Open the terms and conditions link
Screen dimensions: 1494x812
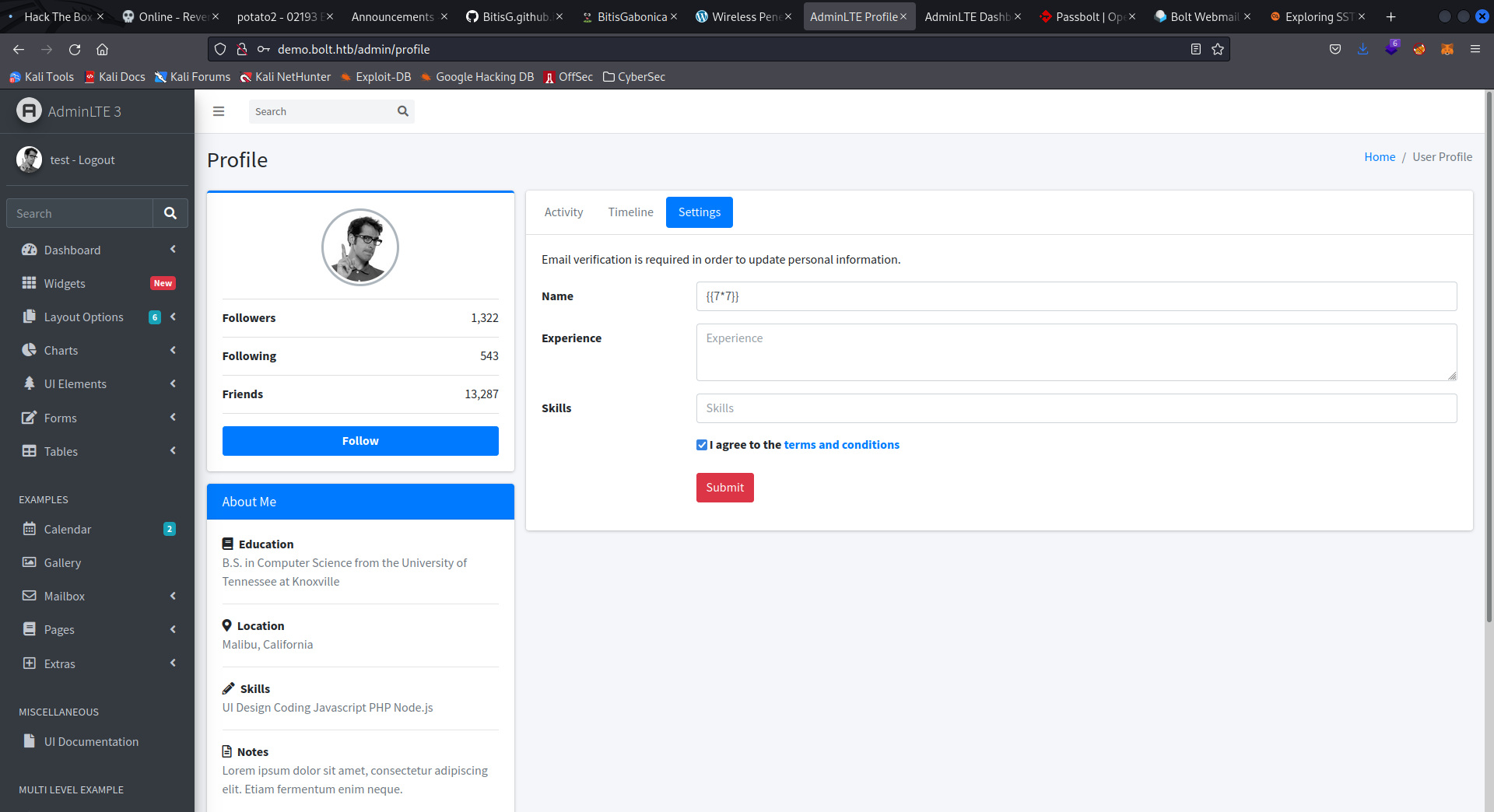tap(842, 444)
